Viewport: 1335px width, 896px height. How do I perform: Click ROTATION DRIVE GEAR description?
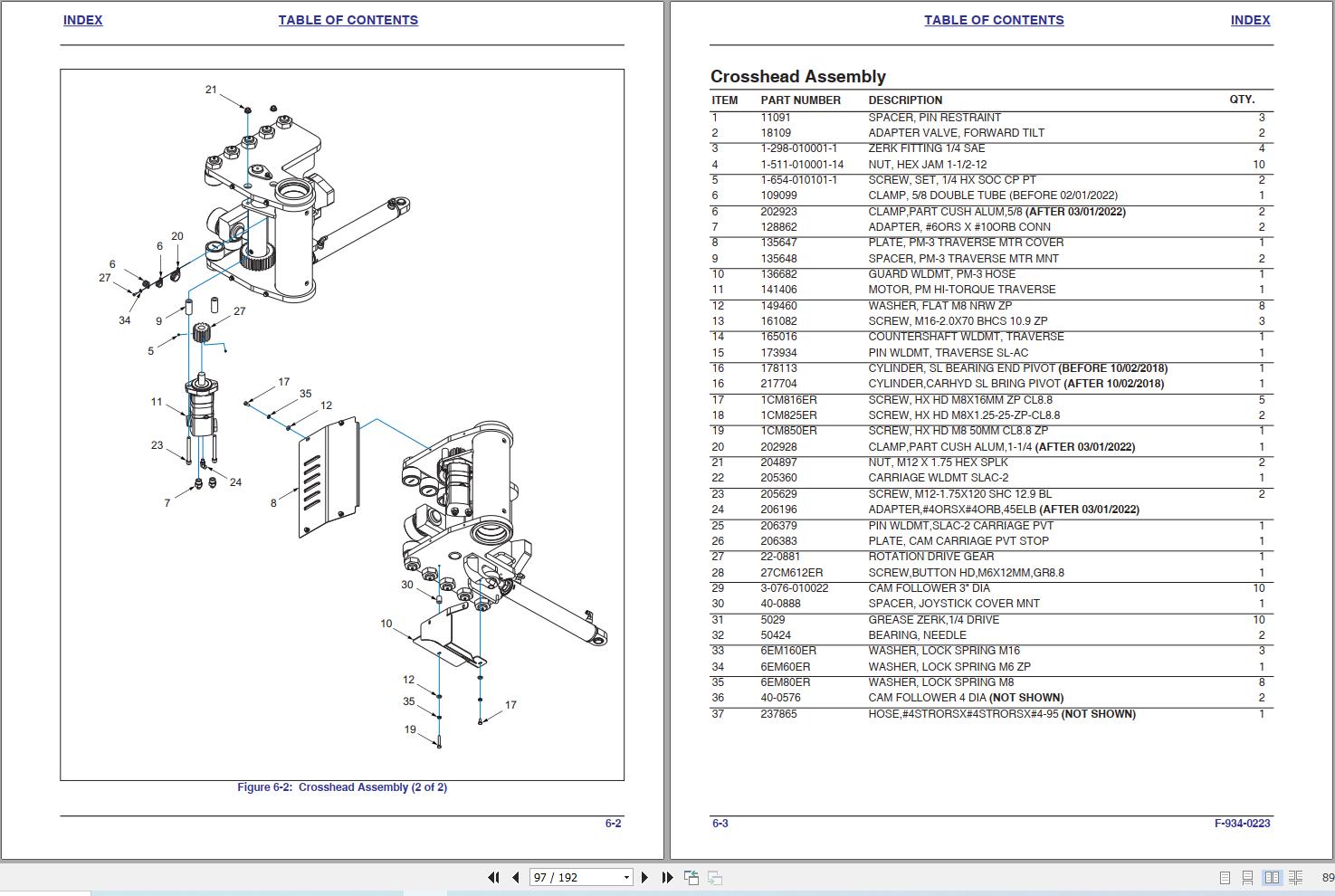[931, 557]
